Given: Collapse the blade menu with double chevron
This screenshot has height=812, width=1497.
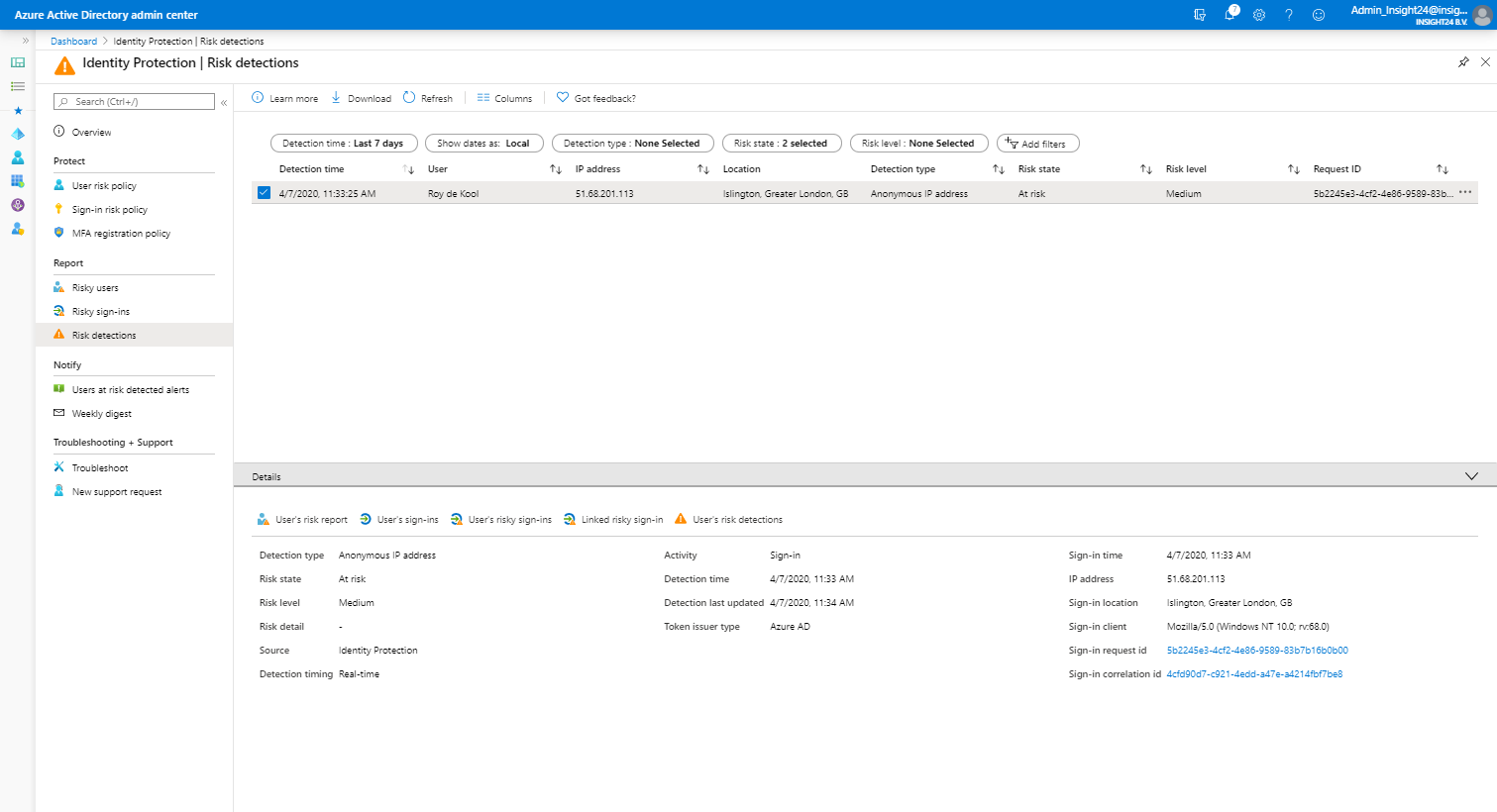Looking at the screenshot, I should tap(224, 102).
